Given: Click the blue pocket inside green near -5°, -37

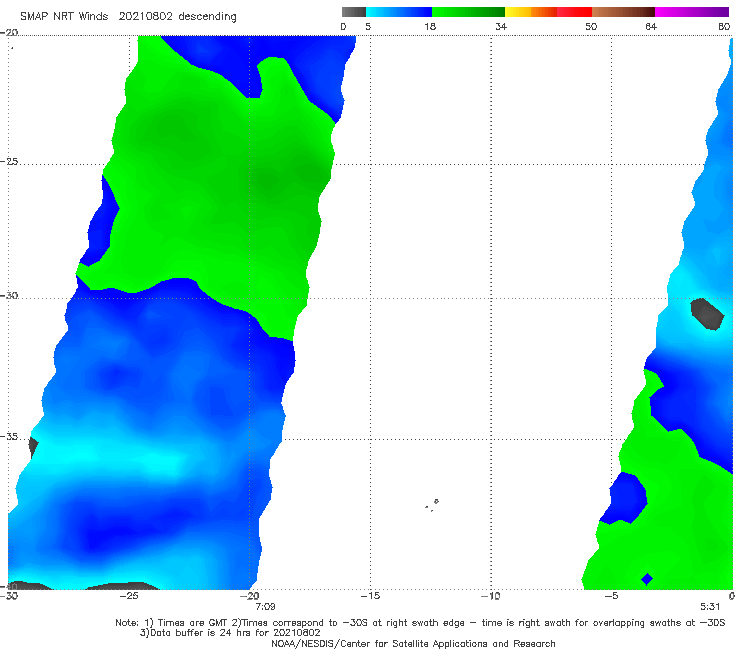Looking at the screenshot, I should (624, 498).
